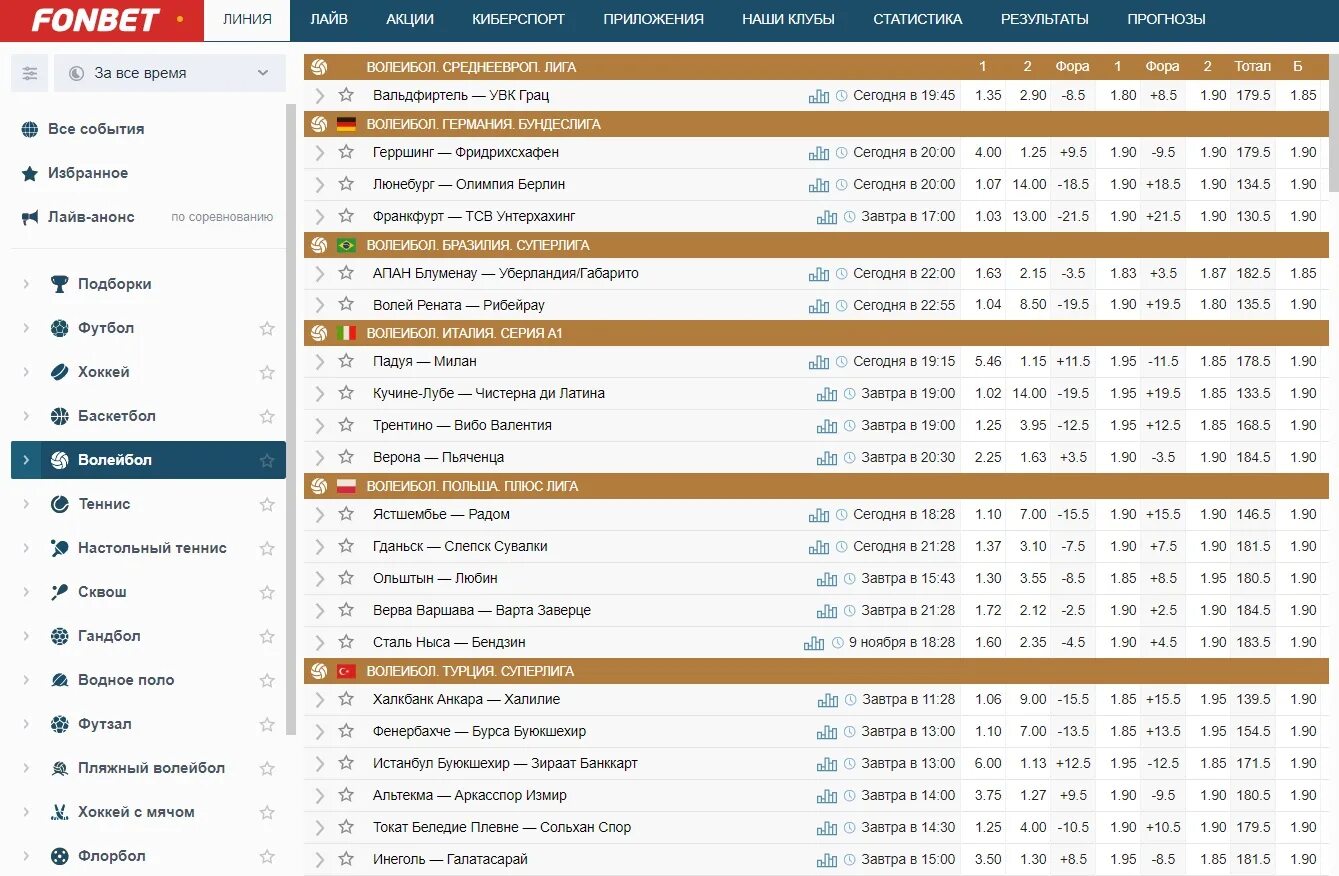
Task: Bet on odds 14.00 for Олимпия Берлин win
Action: pos(1029,184)
